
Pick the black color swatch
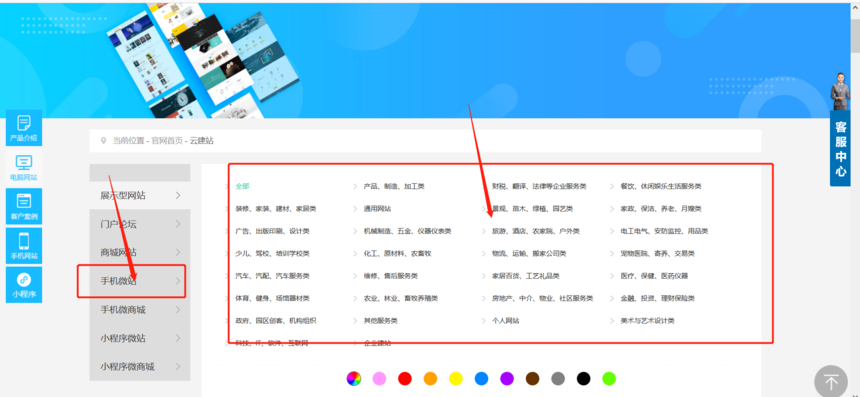coord(584,378)
